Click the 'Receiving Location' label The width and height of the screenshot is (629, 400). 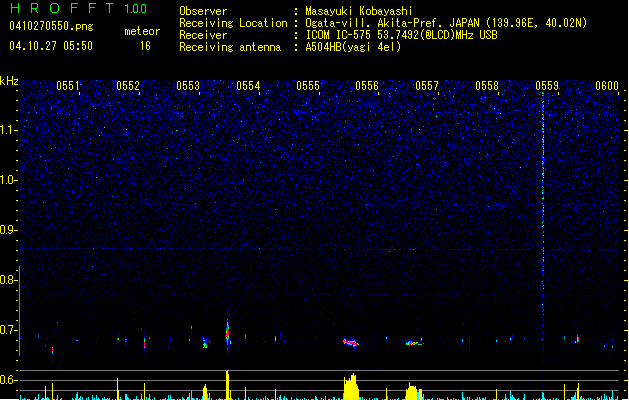click(x=233, y=23)
